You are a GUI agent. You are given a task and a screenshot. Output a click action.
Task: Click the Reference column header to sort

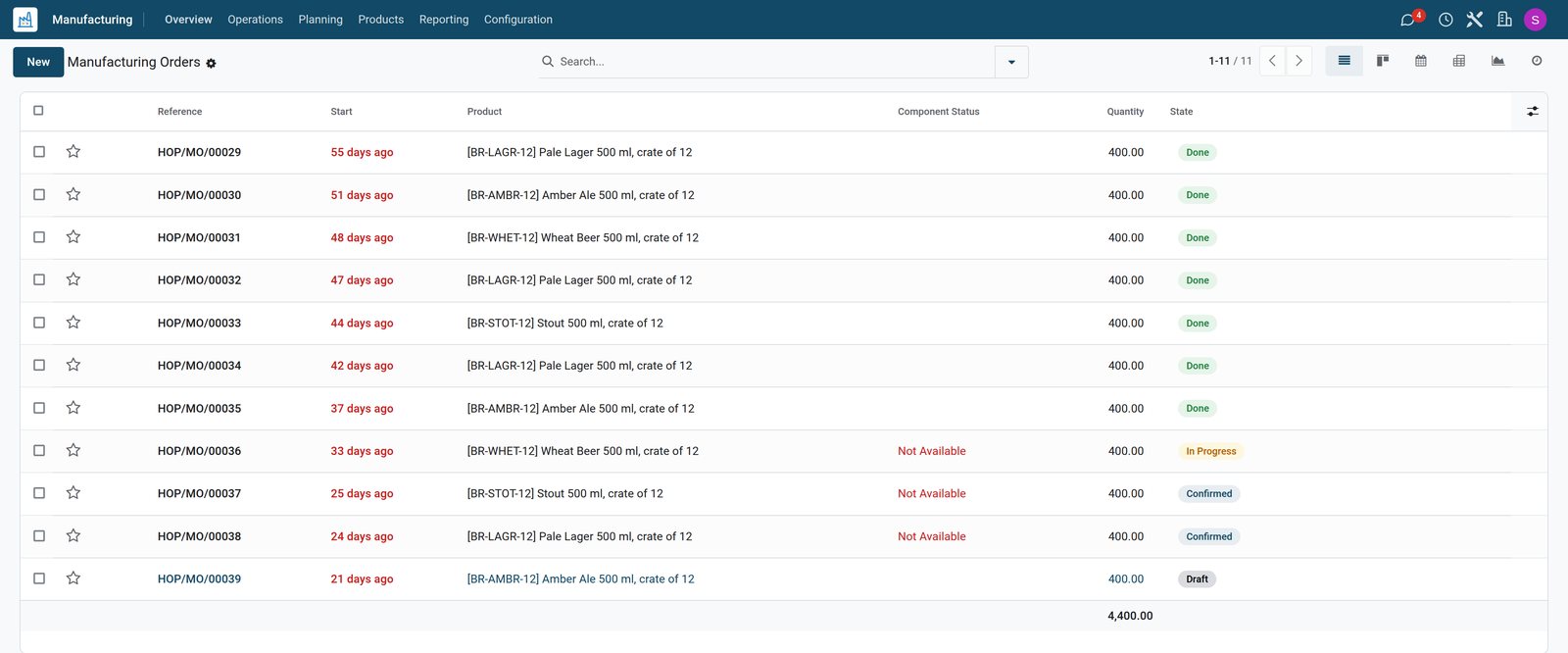click(180, 112)
